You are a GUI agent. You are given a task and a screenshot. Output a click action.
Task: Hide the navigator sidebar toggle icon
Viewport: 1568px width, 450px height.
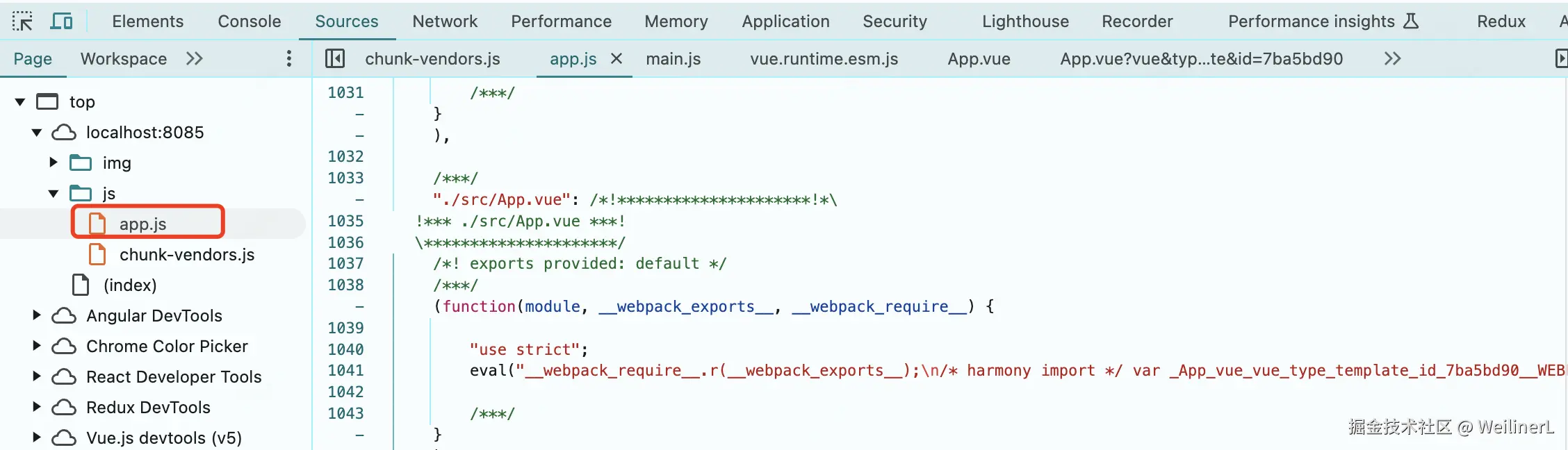(335, 58)
